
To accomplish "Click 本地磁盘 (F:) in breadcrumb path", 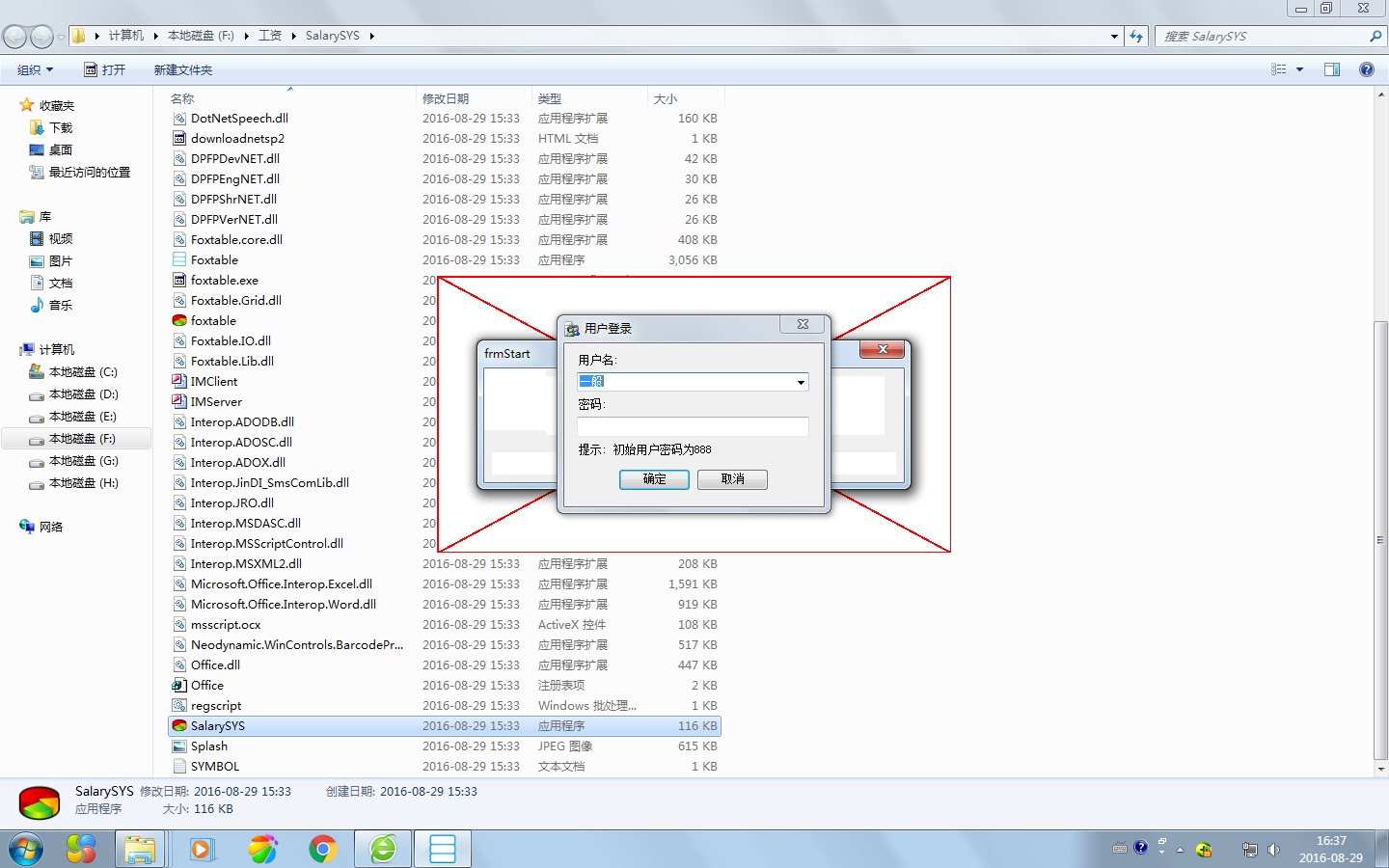I will pos(201,36).
